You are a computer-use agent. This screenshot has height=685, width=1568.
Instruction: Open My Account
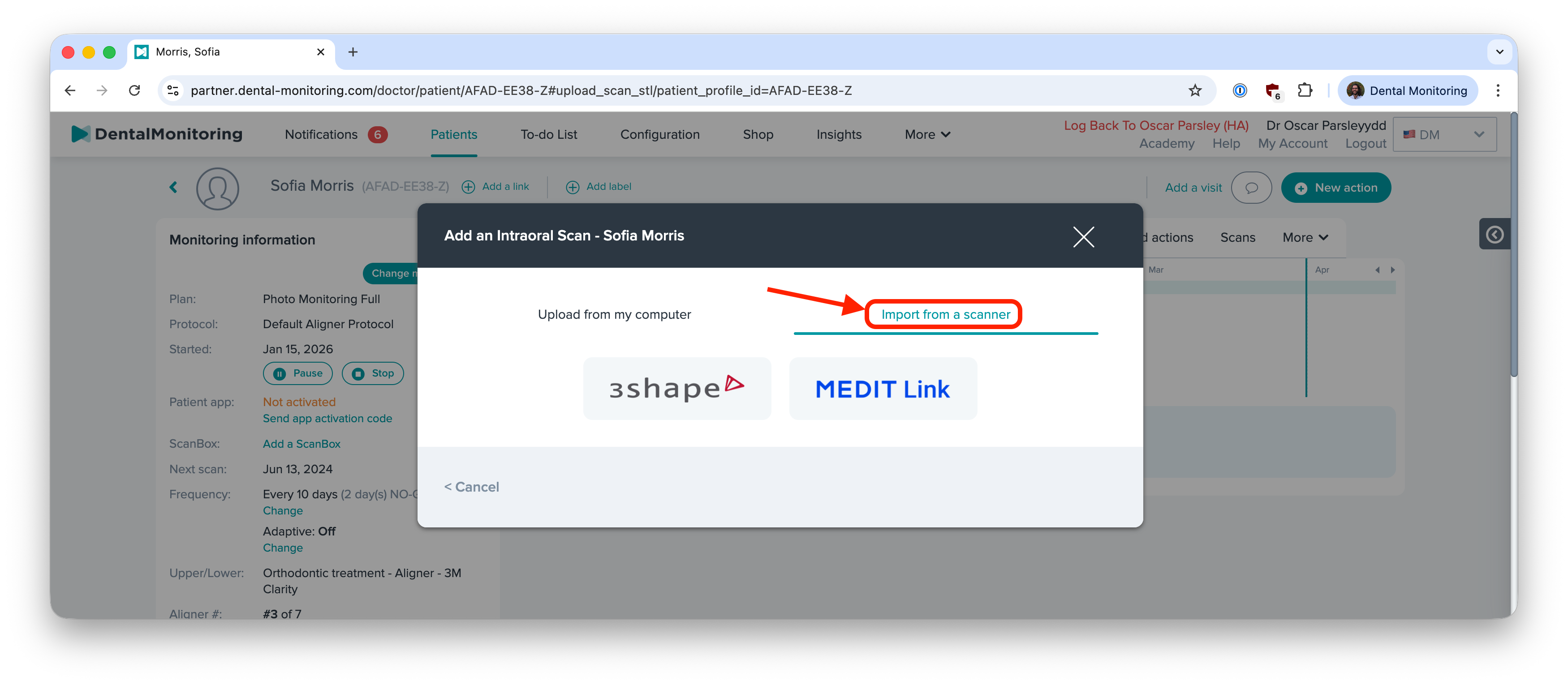pos(1292,144)
